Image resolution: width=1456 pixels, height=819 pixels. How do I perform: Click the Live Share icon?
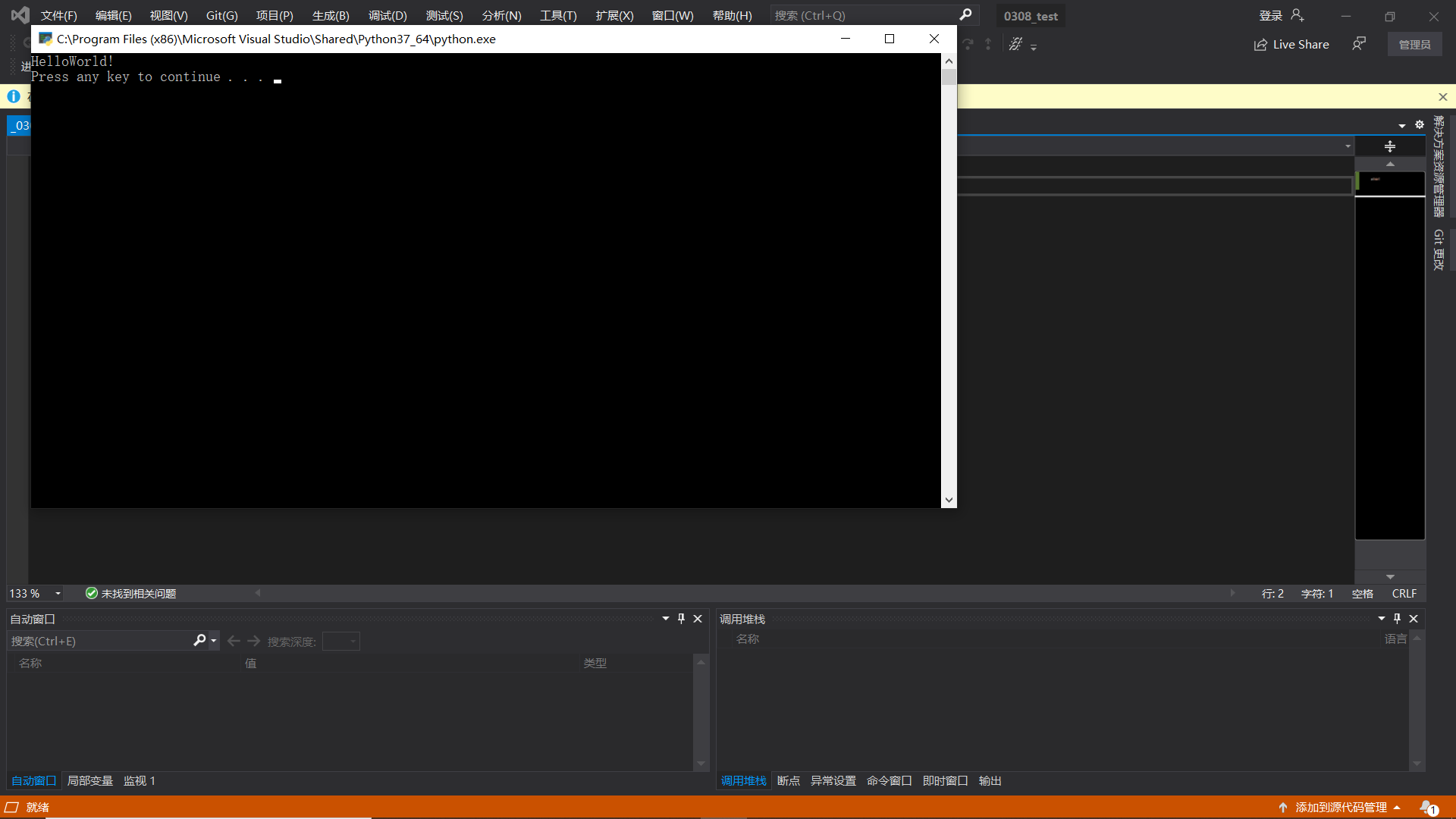tap(1260, 45)
